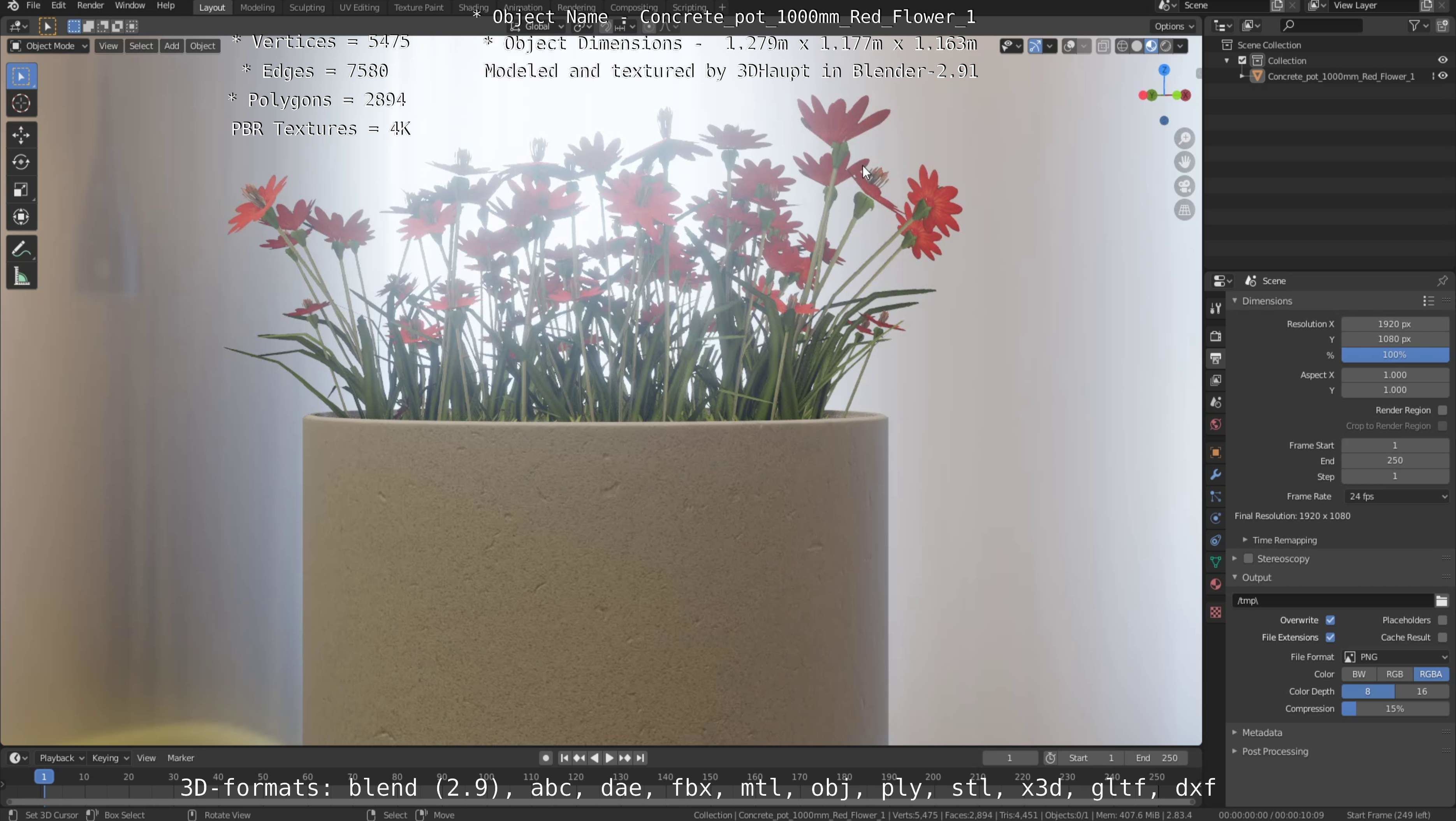Toggle camera view icon in viewport
The image size is (1456, 821).
click(x=1184, y=186)
